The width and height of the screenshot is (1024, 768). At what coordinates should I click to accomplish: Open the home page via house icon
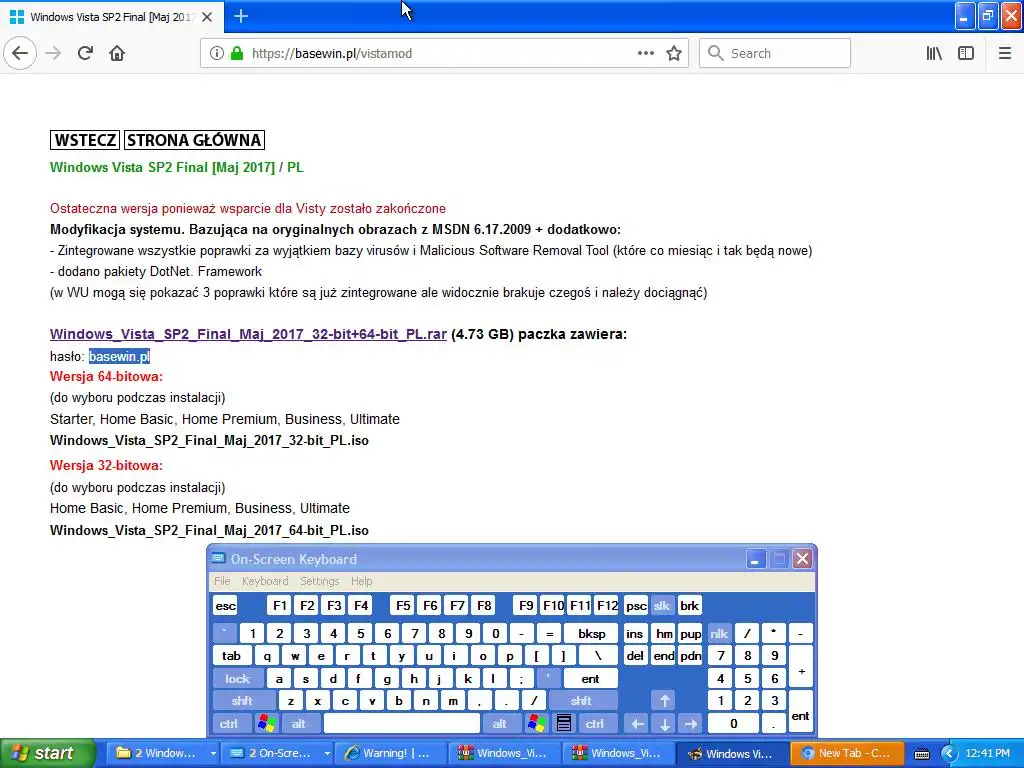117,53
